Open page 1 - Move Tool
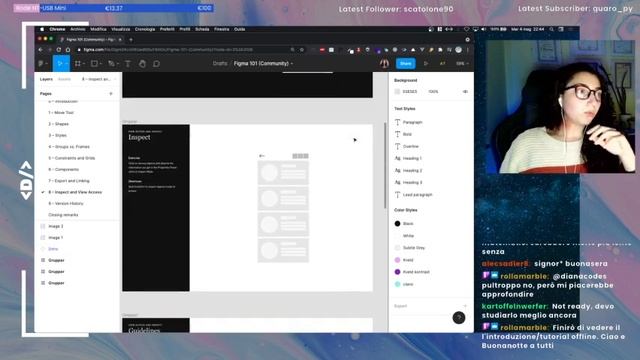The width and height of the screenshot is (640, 360). point(61,113)
